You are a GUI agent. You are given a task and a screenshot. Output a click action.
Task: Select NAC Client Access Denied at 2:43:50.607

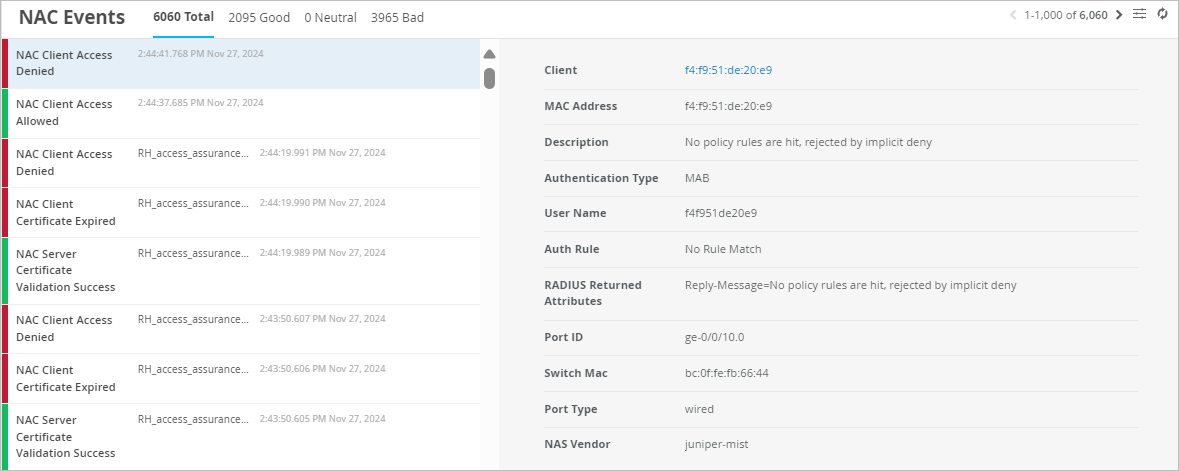click(x=240, y=329)
